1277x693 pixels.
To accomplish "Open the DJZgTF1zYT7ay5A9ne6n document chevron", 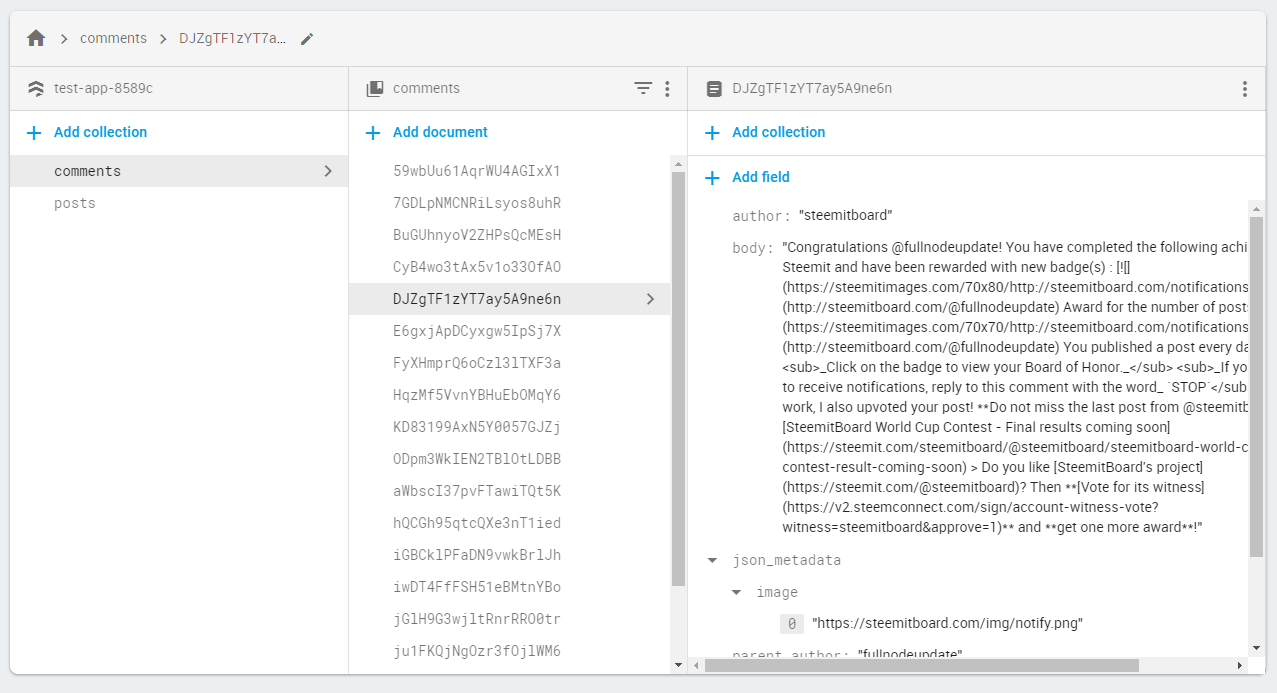I will point(650,299).
